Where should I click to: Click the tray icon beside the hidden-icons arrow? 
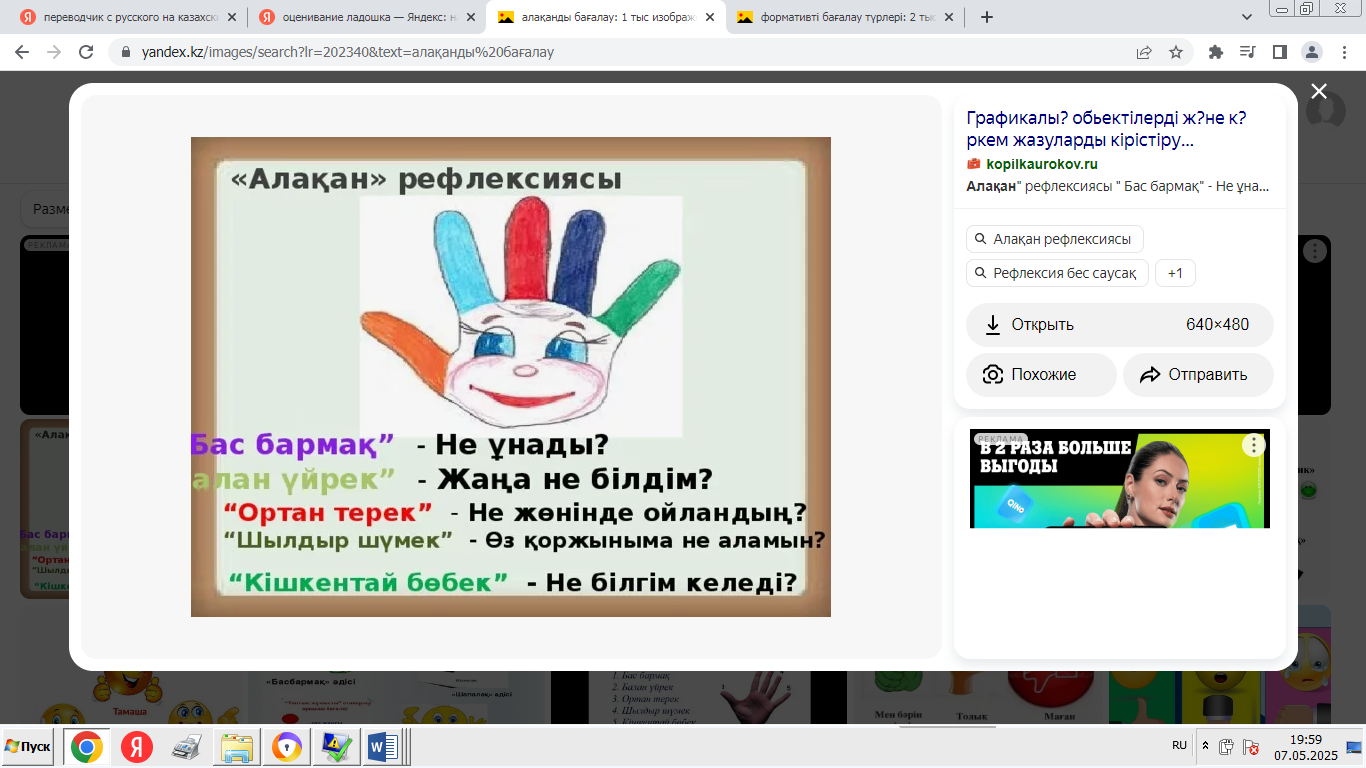(x=1226, y=746)
